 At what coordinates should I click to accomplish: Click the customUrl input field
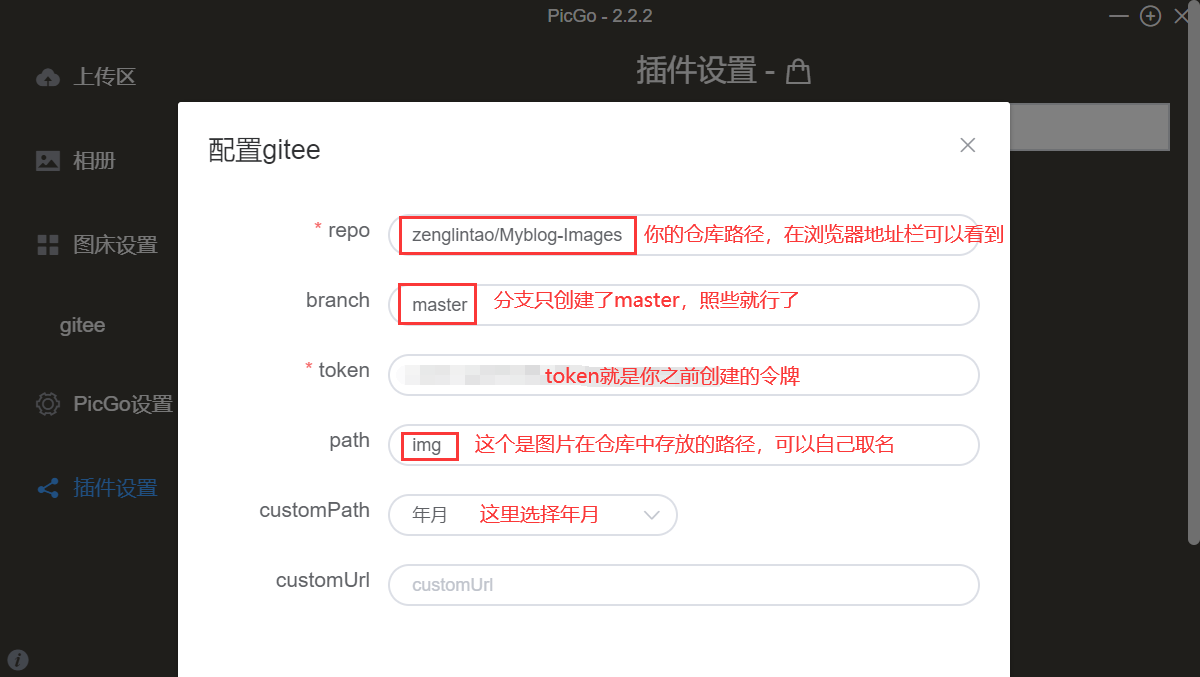683,585
